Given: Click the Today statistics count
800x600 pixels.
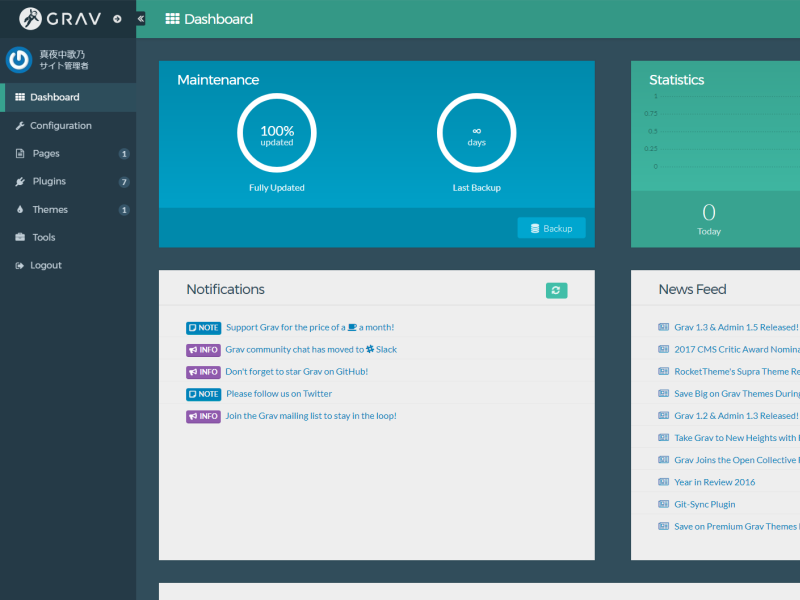Looking at the screenshot, I should [709, 212].
